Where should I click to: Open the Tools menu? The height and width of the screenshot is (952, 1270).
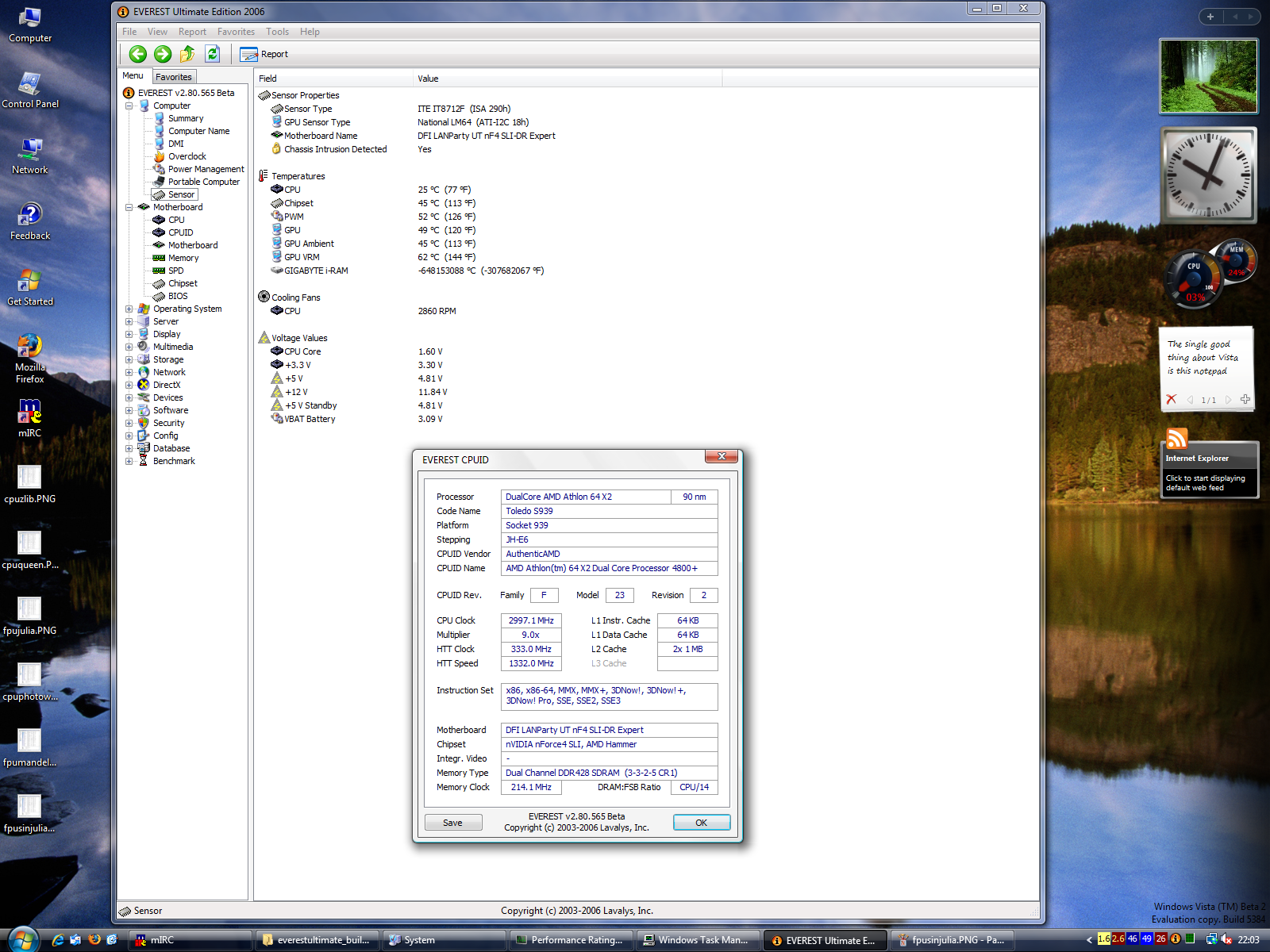(x=277, y=32)
